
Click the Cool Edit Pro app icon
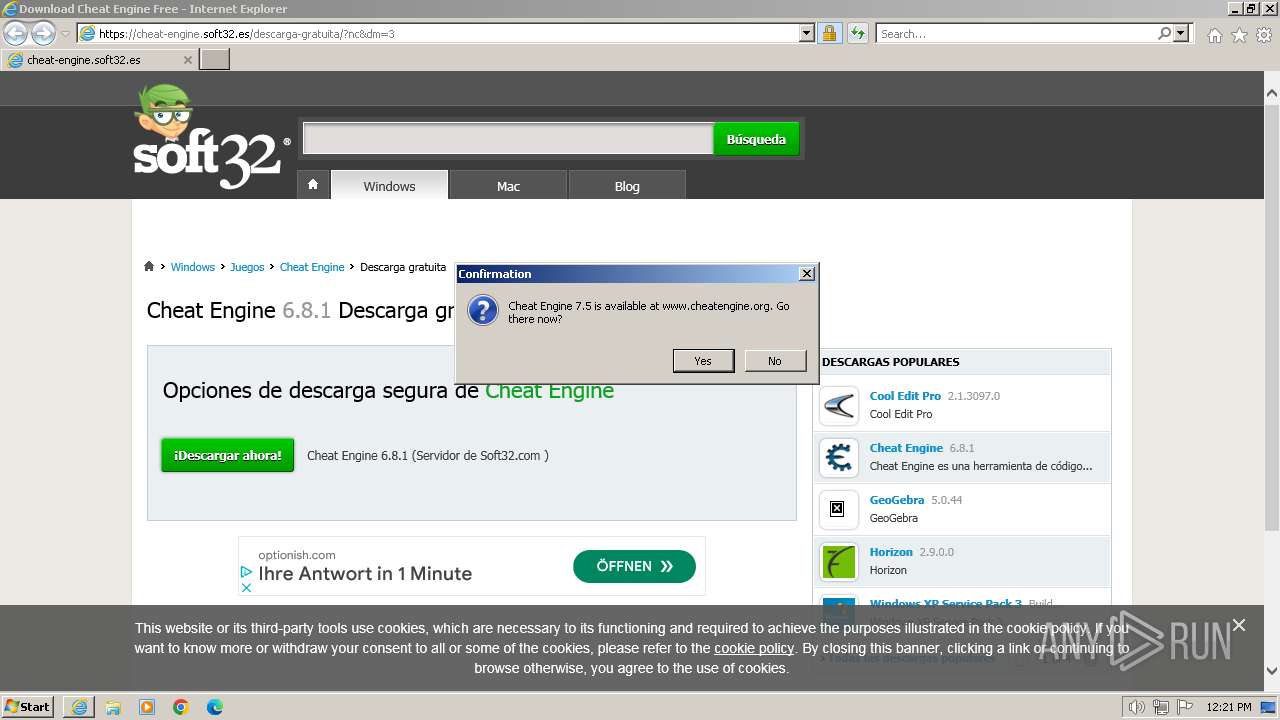tap(839, 406)
